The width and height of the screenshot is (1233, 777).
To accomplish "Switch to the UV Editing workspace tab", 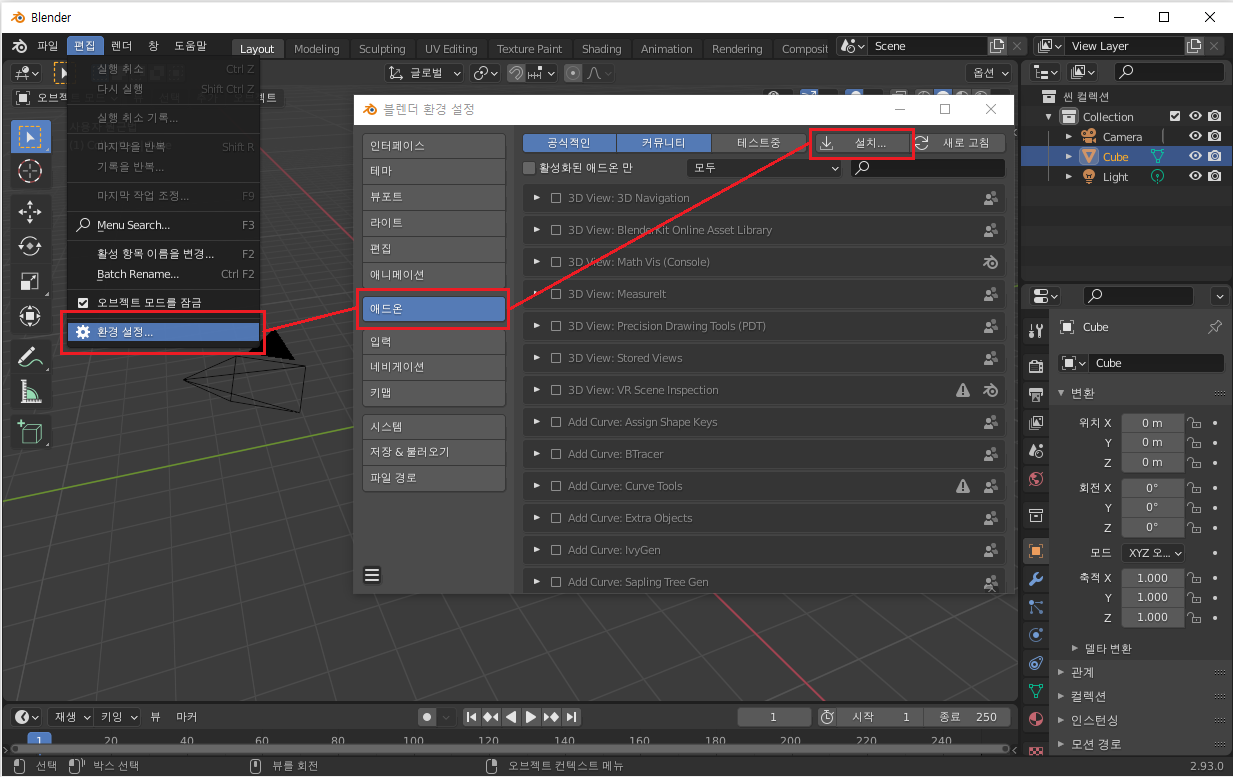I will coord(451,49).
